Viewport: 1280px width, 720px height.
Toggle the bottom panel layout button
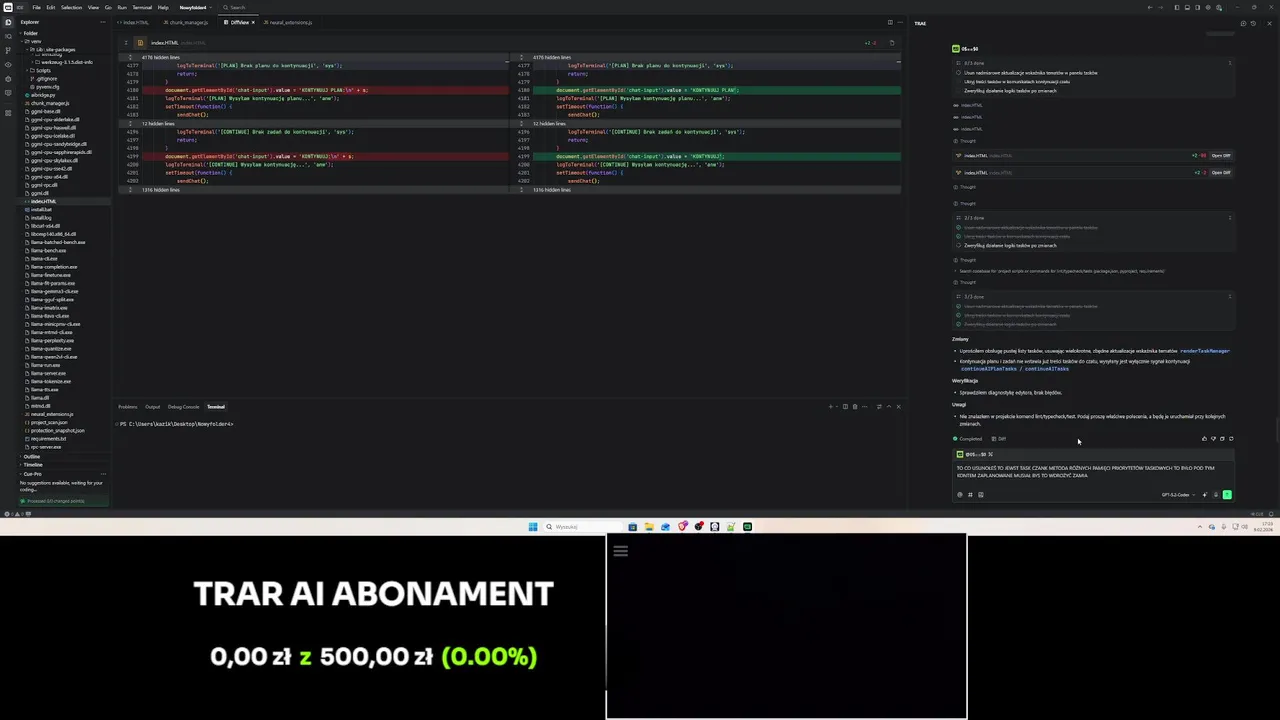coord(1186,7)
